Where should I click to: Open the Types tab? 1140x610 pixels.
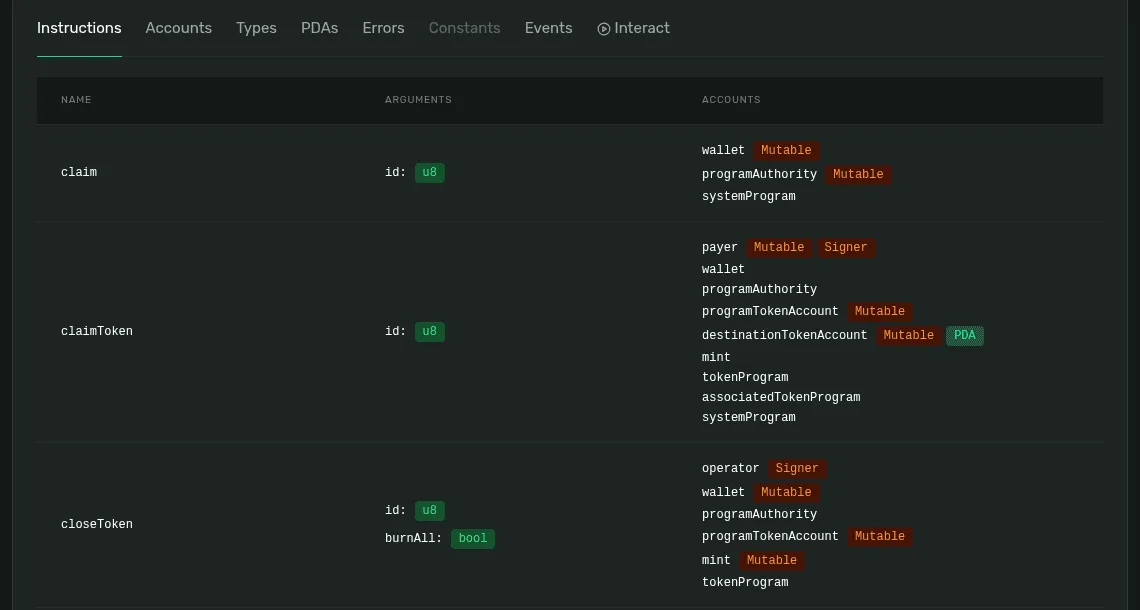[257, 28]
